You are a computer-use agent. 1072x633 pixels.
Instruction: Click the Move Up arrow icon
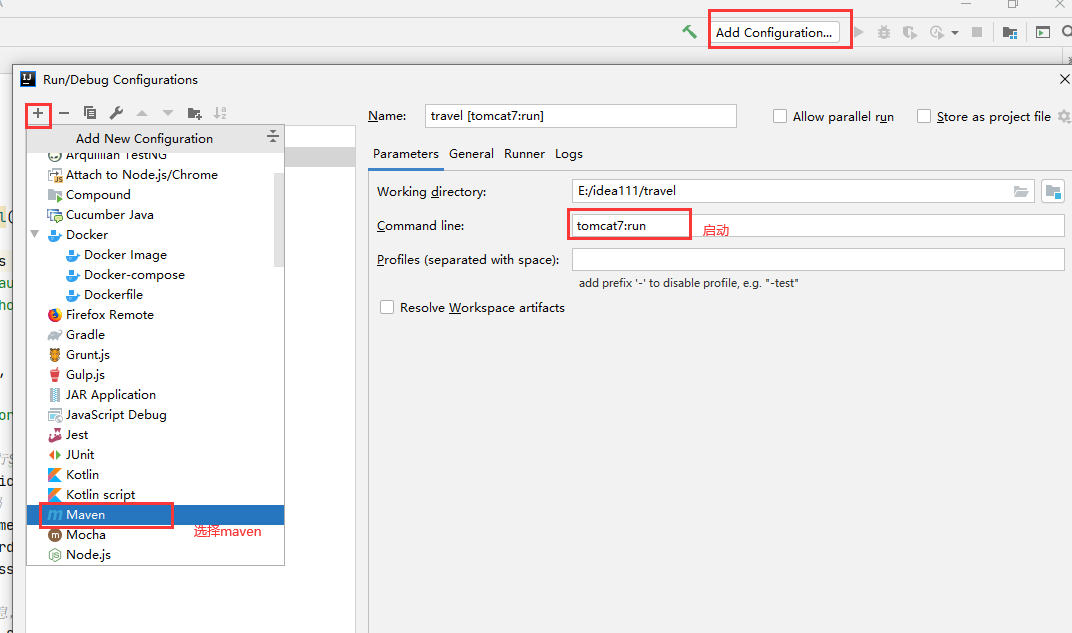click(x=142, y=113)
